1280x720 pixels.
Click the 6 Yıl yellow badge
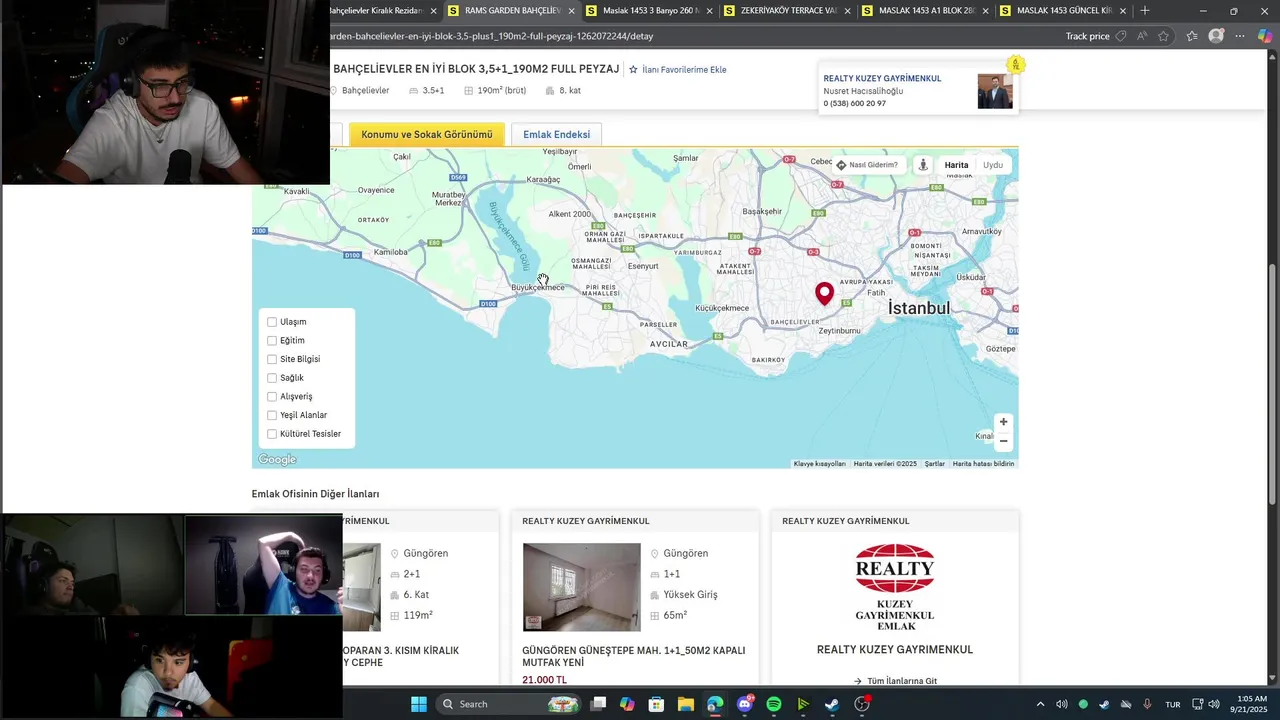click(1015, 64)
